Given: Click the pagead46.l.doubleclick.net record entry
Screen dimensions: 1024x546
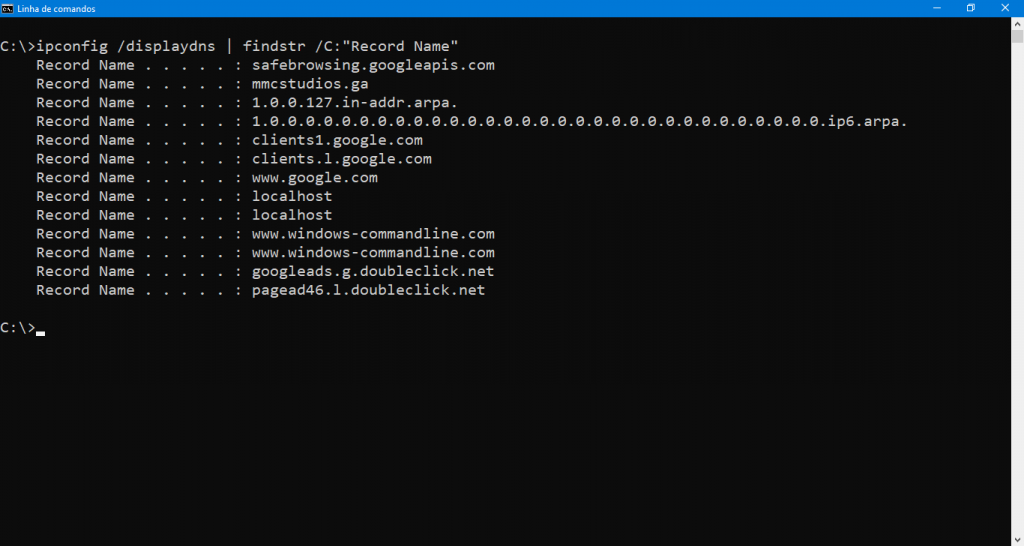Looking at the screenshot, I should (x=368, y=290).
